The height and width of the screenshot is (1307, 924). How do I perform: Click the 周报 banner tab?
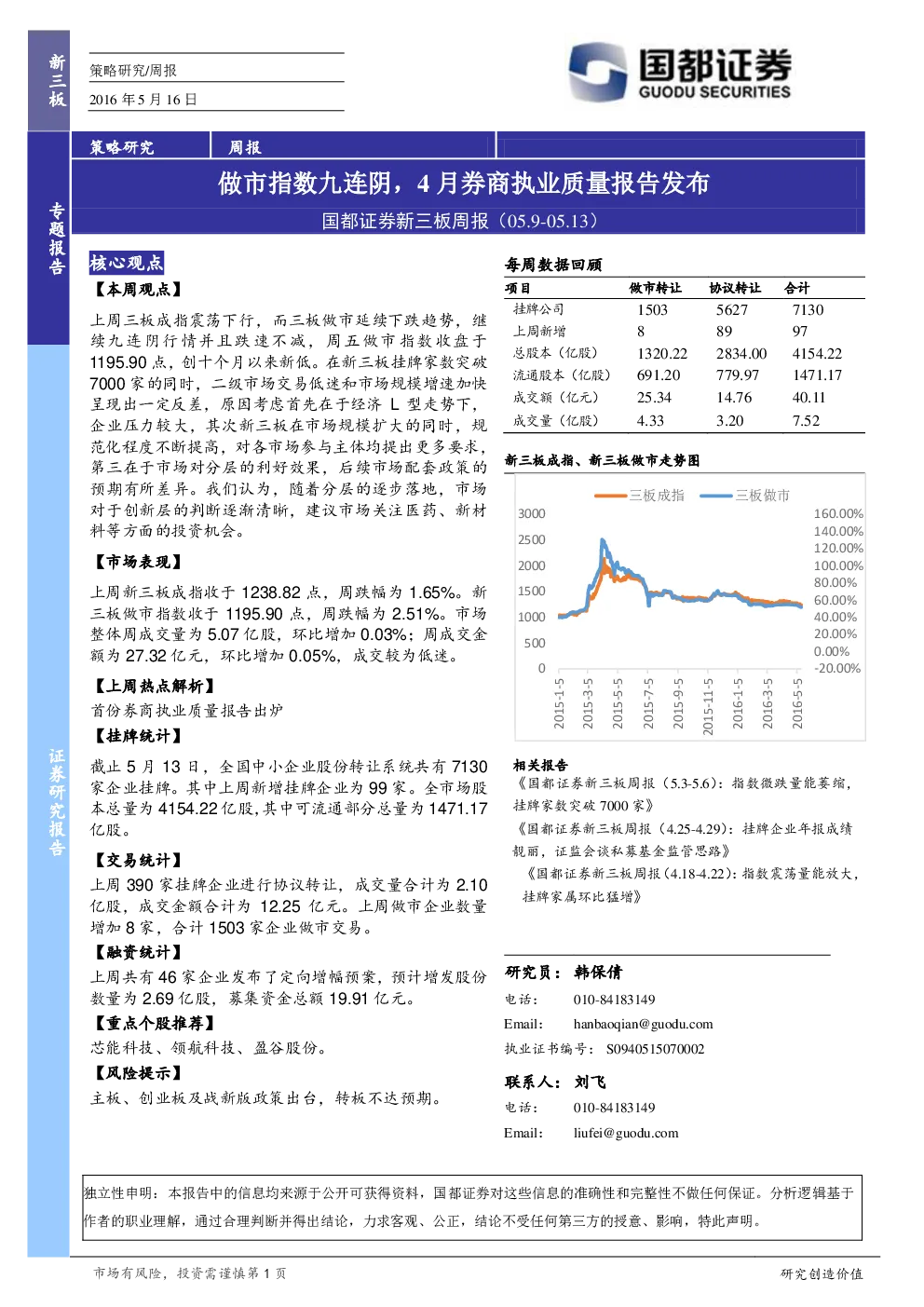[x=245, y=147]
